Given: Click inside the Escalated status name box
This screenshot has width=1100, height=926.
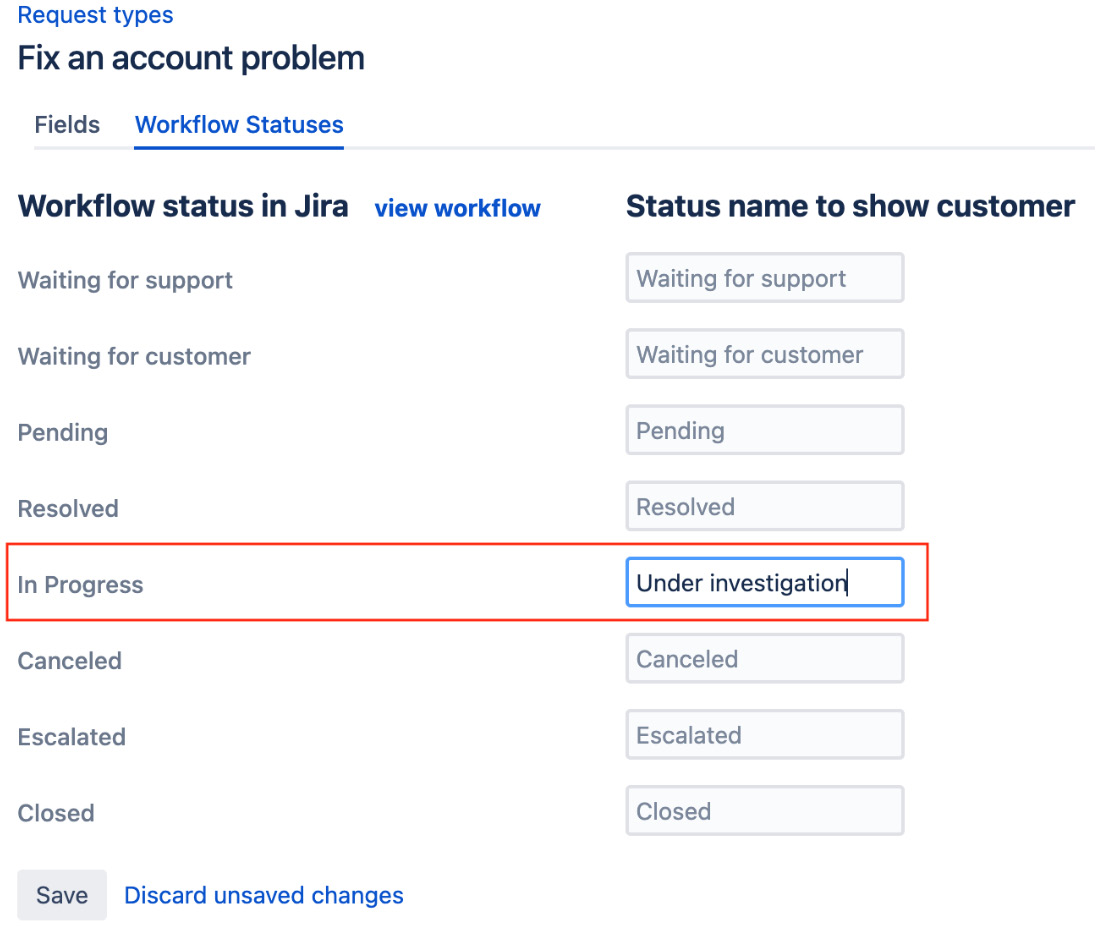Looking at the screenshot, I should coord(764,734).
